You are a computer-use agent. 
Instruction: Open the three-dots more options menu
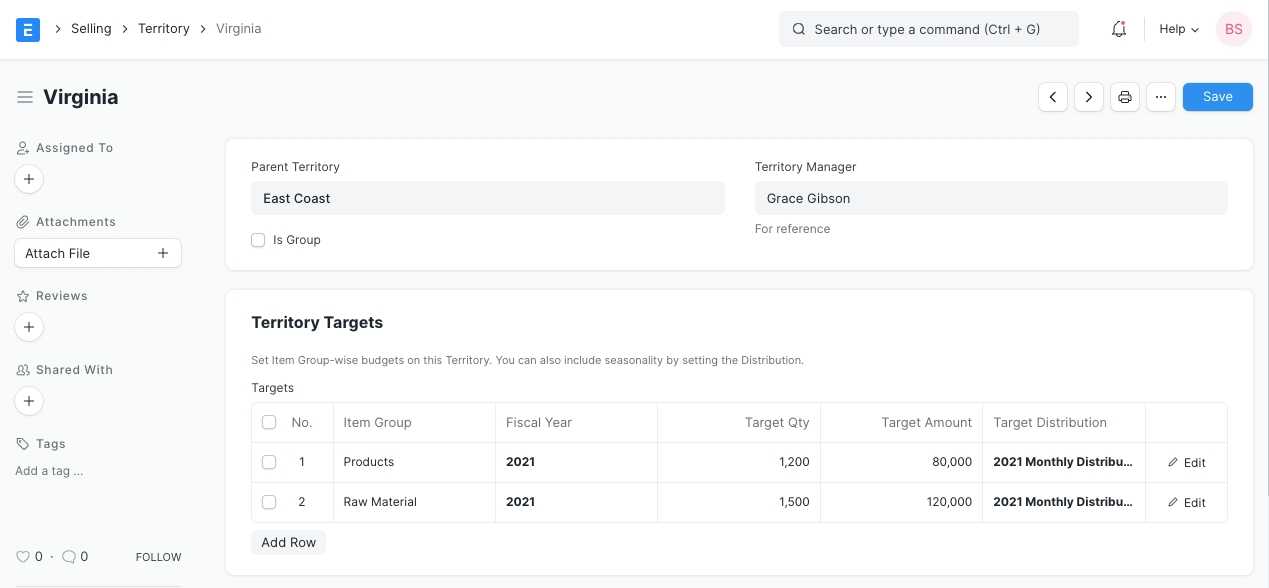tap(1160, 97)
